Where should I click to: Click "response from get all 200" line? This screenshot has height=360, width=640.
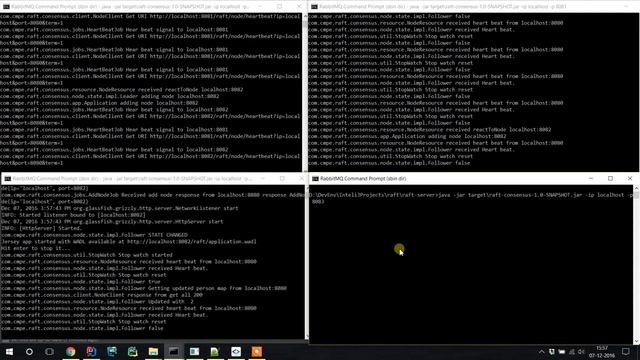coord(102,295)
